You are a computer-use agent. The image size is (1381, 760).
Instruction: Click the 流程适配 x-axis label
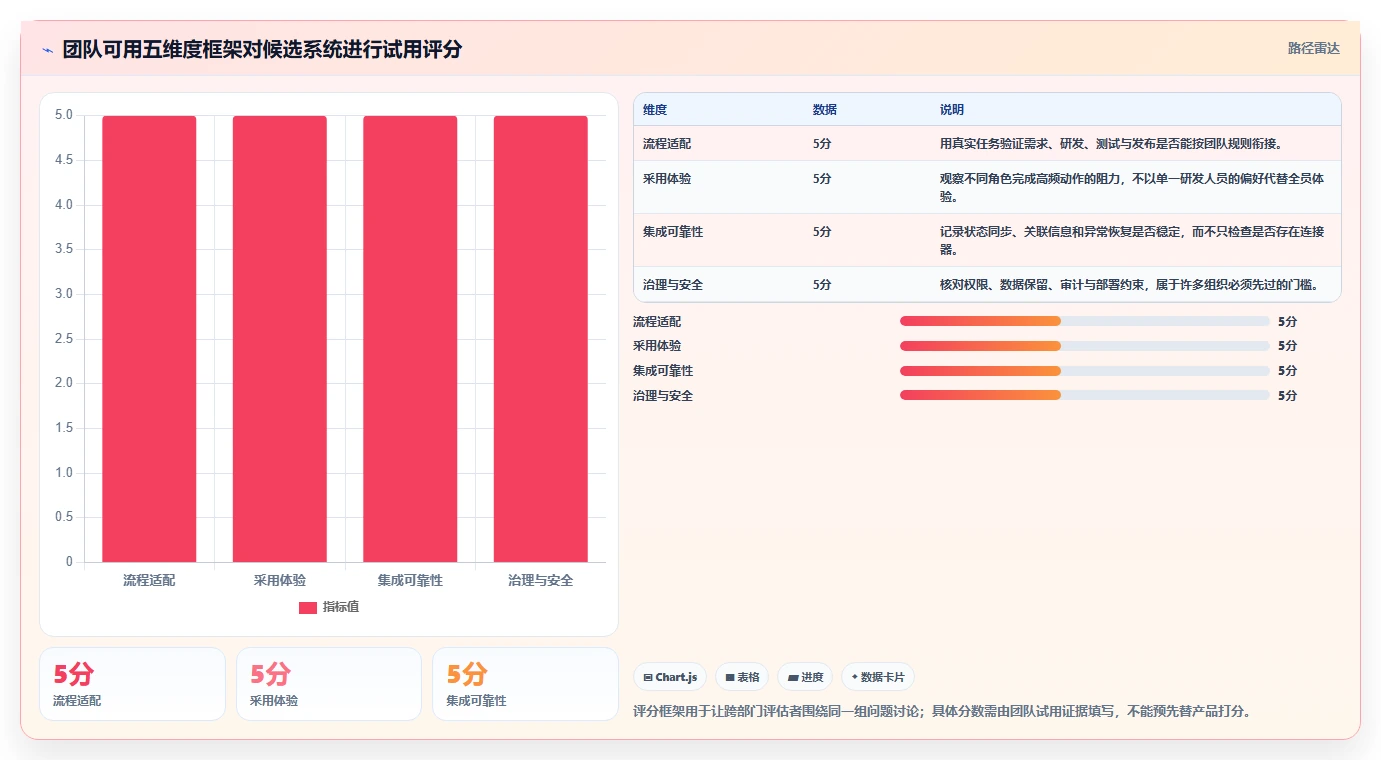pyautogui.click(x=149, y=580)
